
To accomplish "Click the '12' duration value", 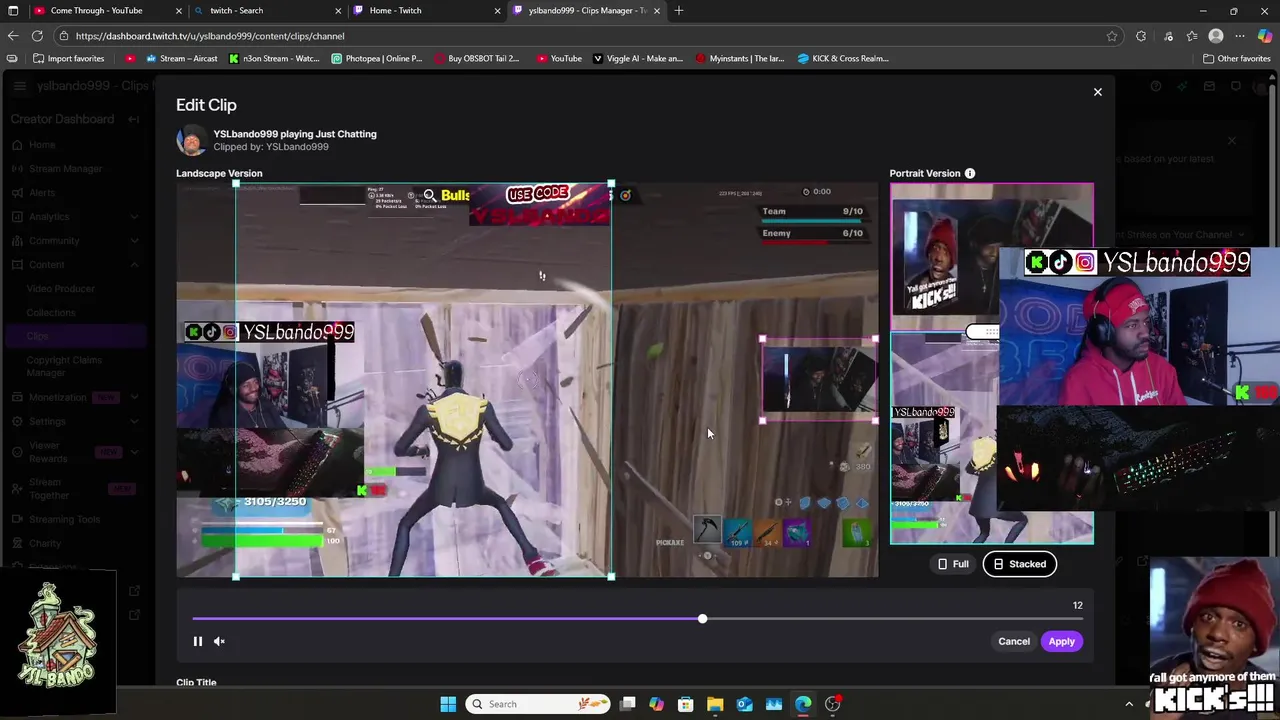I will 1077,605.
